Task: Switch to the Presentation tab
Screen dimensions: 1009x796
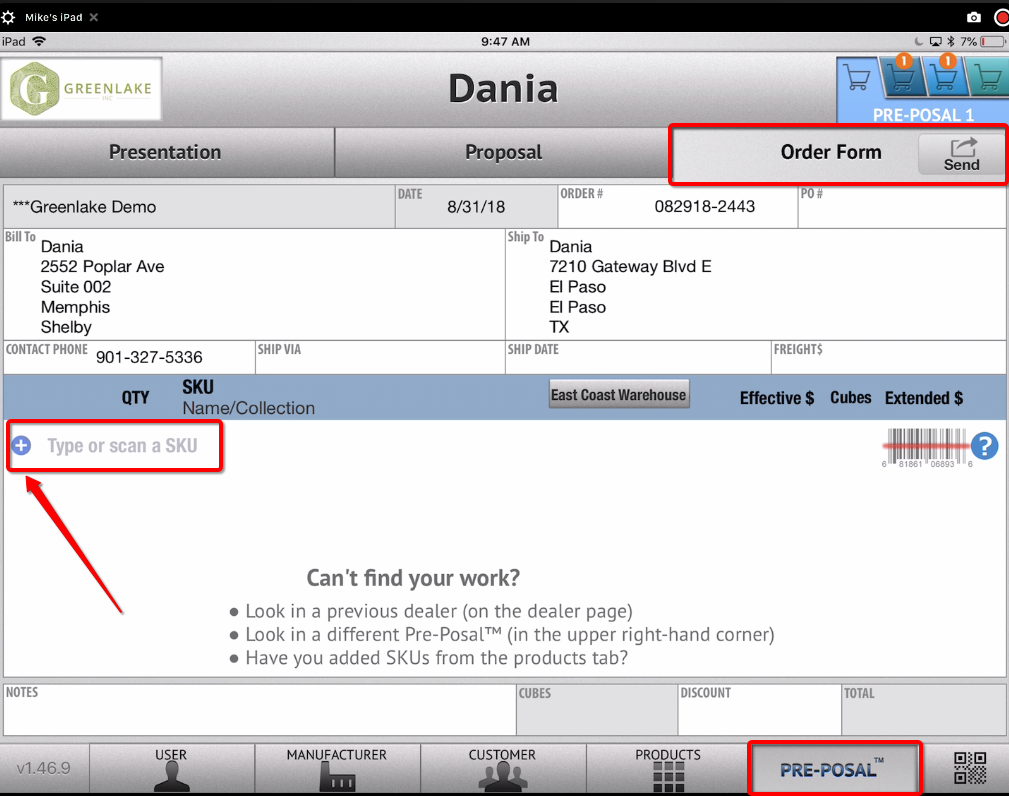Action: [167, 153]
